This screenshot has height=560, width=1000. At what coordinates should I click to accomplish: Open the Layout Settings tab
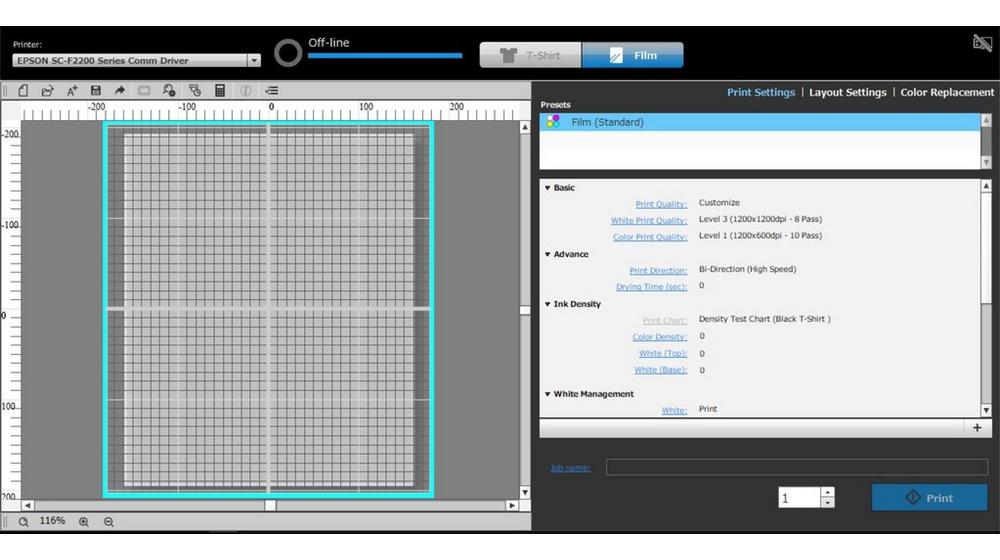click(847, 92)
